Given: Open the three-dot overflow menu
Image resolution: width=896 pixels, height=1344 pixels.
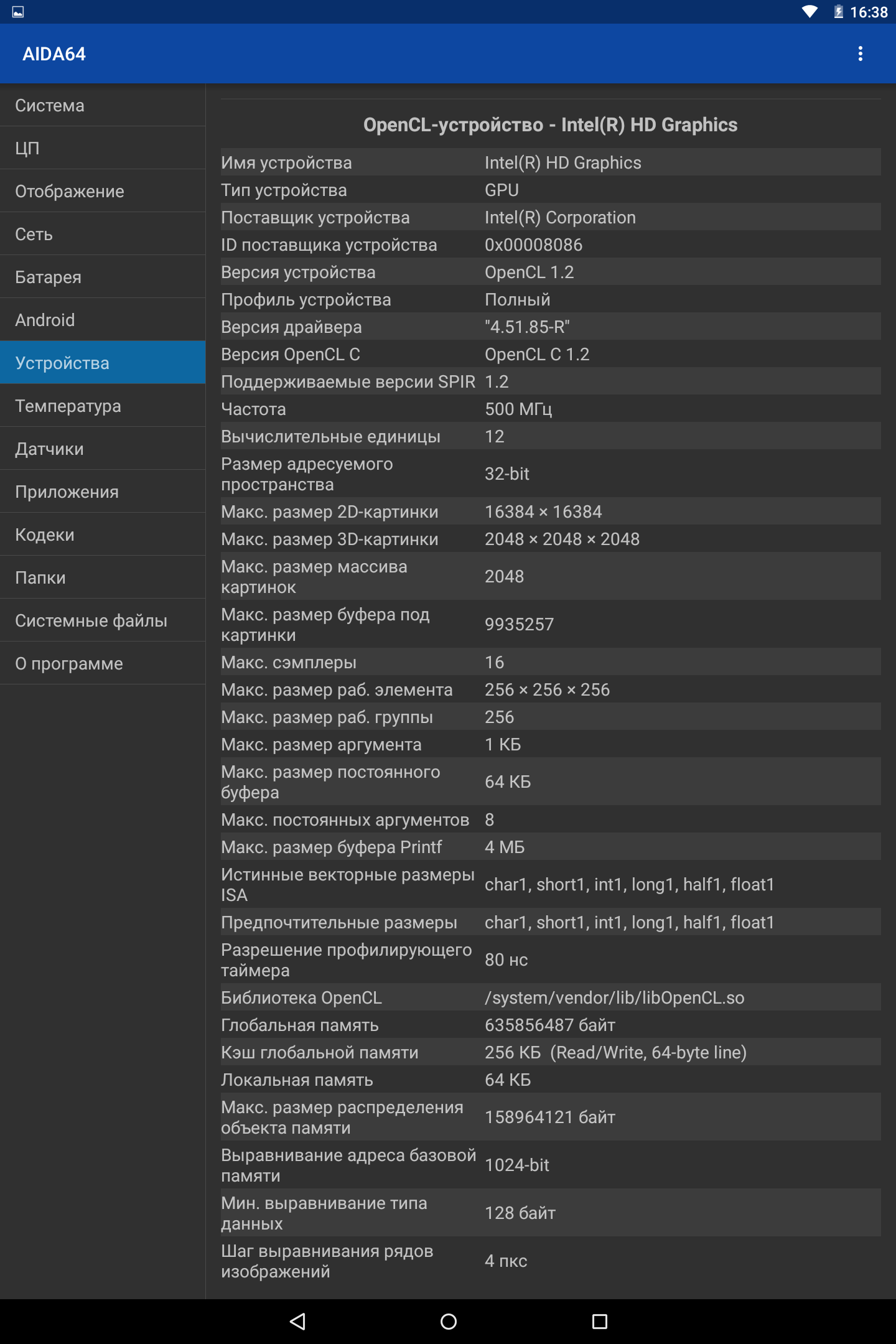Looking at the screenshot, I should 861,54.
